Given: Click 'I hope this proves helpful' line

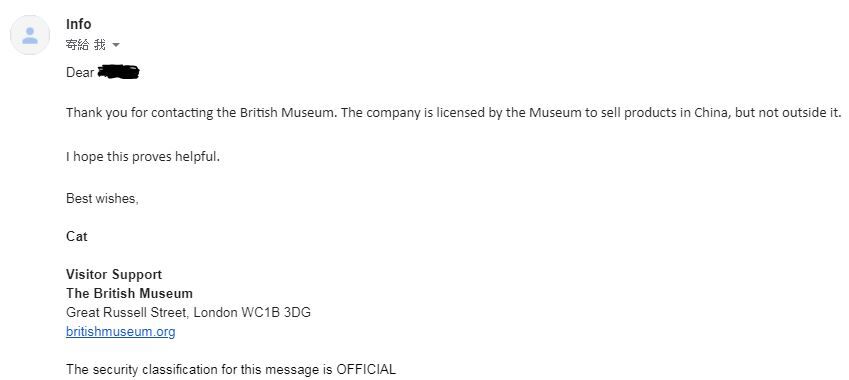Looking at the screenshot, I should click(143, 157).
